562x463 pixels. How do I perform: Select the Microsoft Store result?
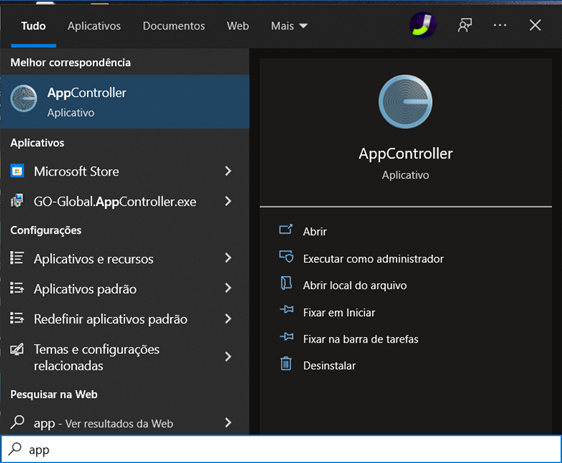coord(125,171)
